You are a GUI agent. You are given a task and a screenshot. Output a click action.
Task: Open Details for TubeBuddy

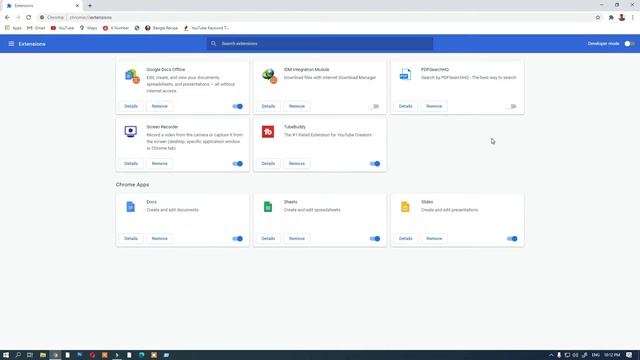click(x=268, y=164)
